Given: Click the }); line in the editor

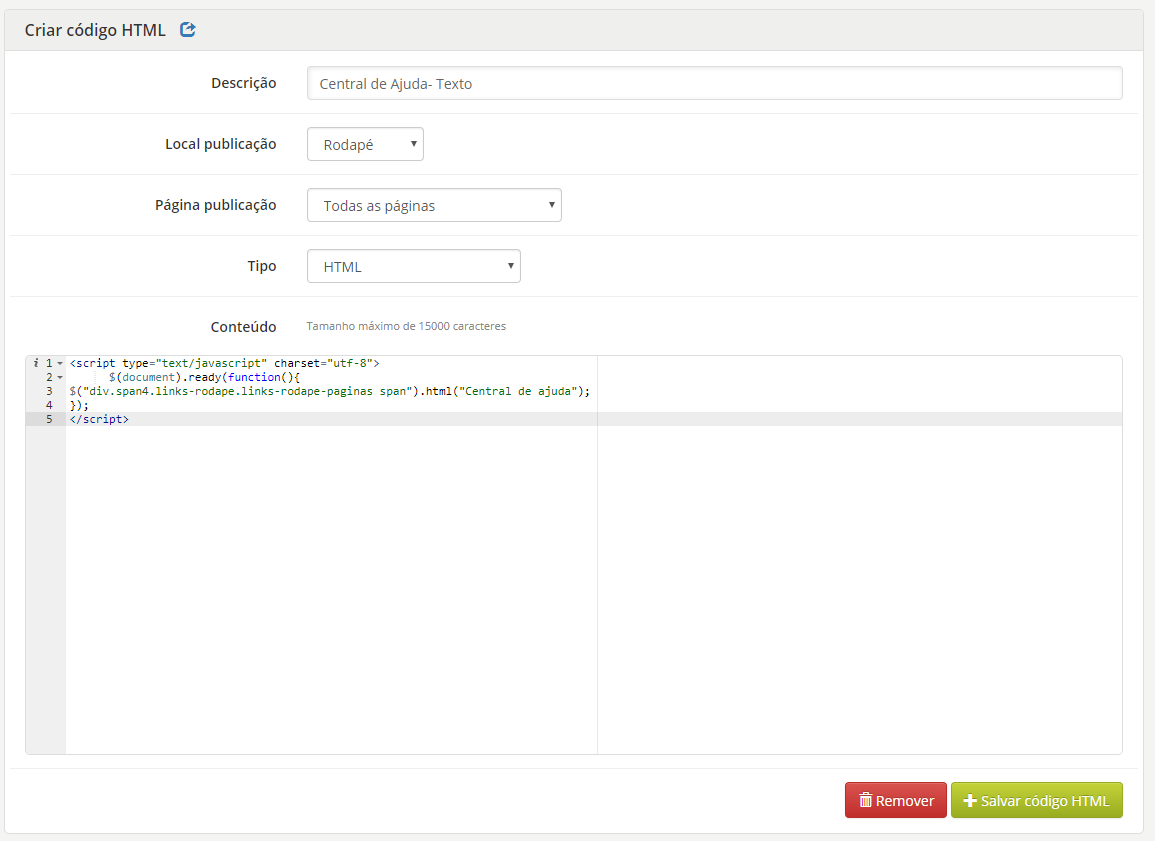Looking at the screenshot, I should click(x=79, y=405).
